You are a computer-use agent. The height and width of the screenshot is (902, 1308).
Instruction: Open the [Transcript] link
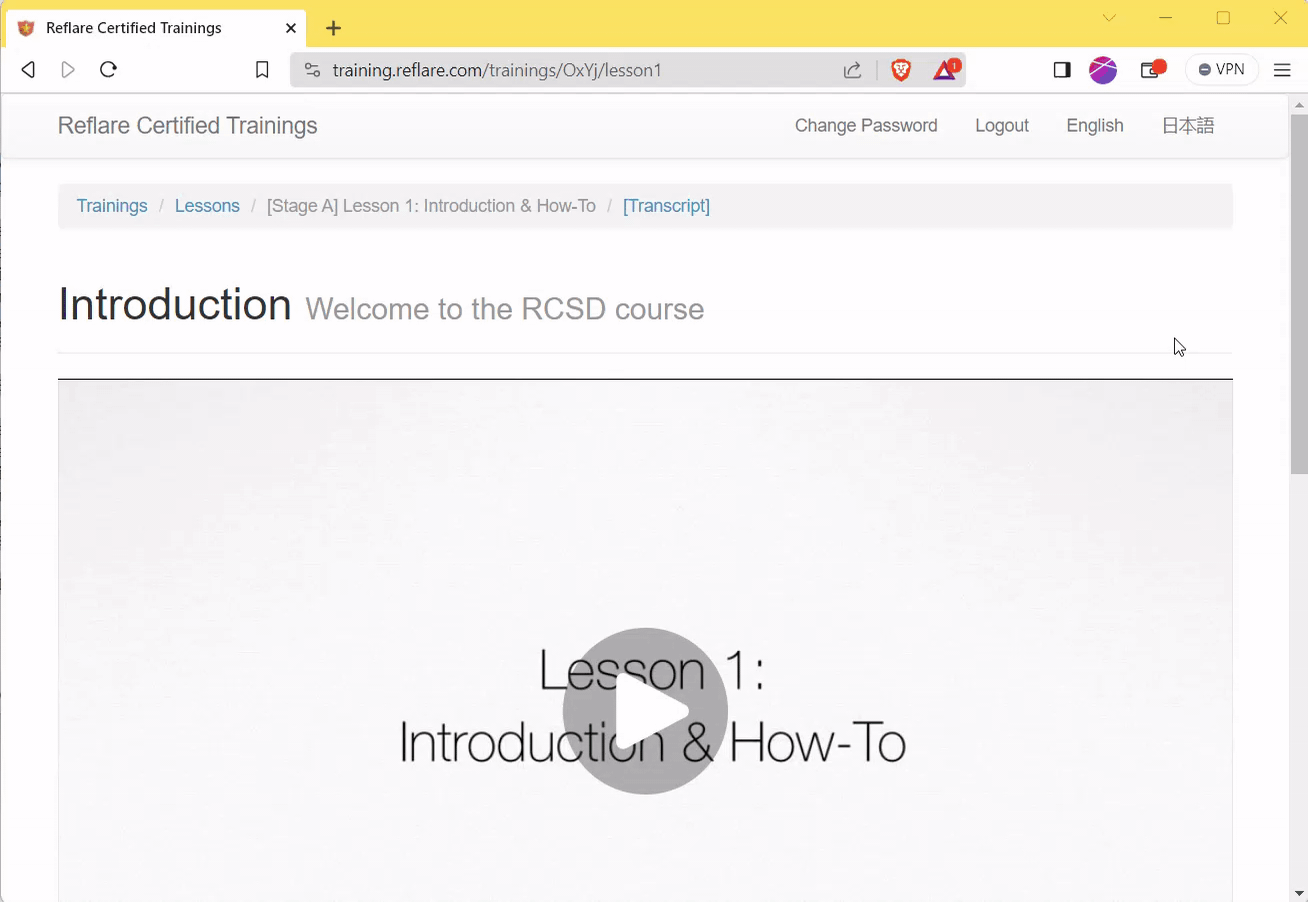(x=666, y=206)
